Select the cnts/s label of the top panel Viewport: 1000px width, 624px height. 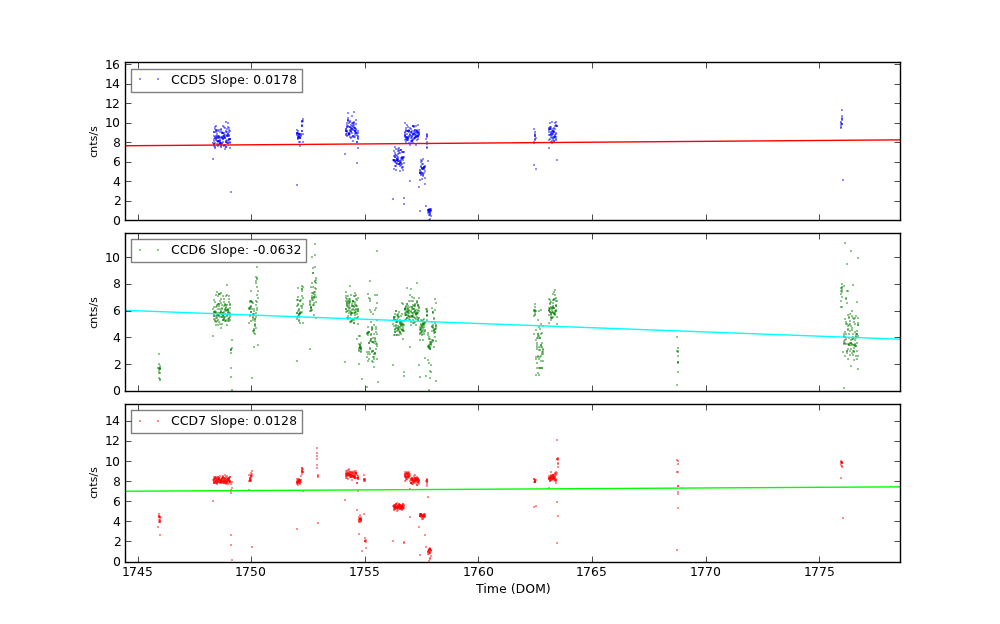(x=94, y=141)
